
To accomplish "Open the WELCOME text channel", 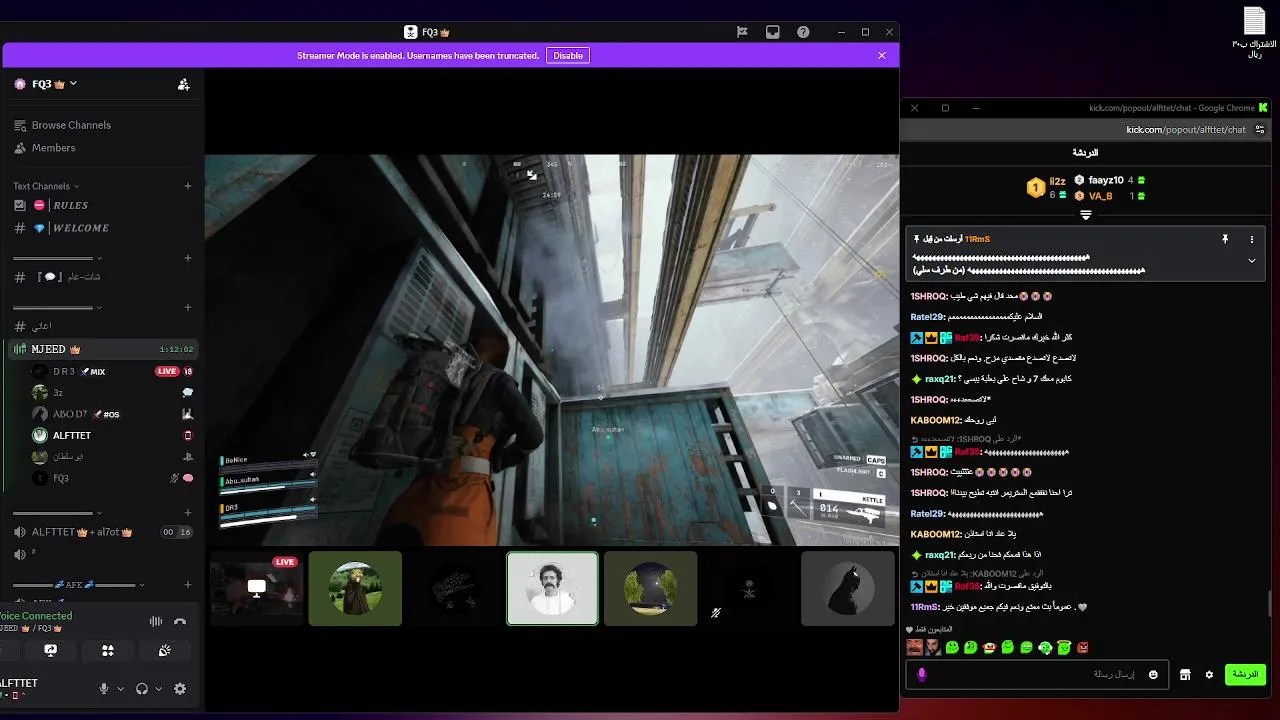I will click(102, 228).
